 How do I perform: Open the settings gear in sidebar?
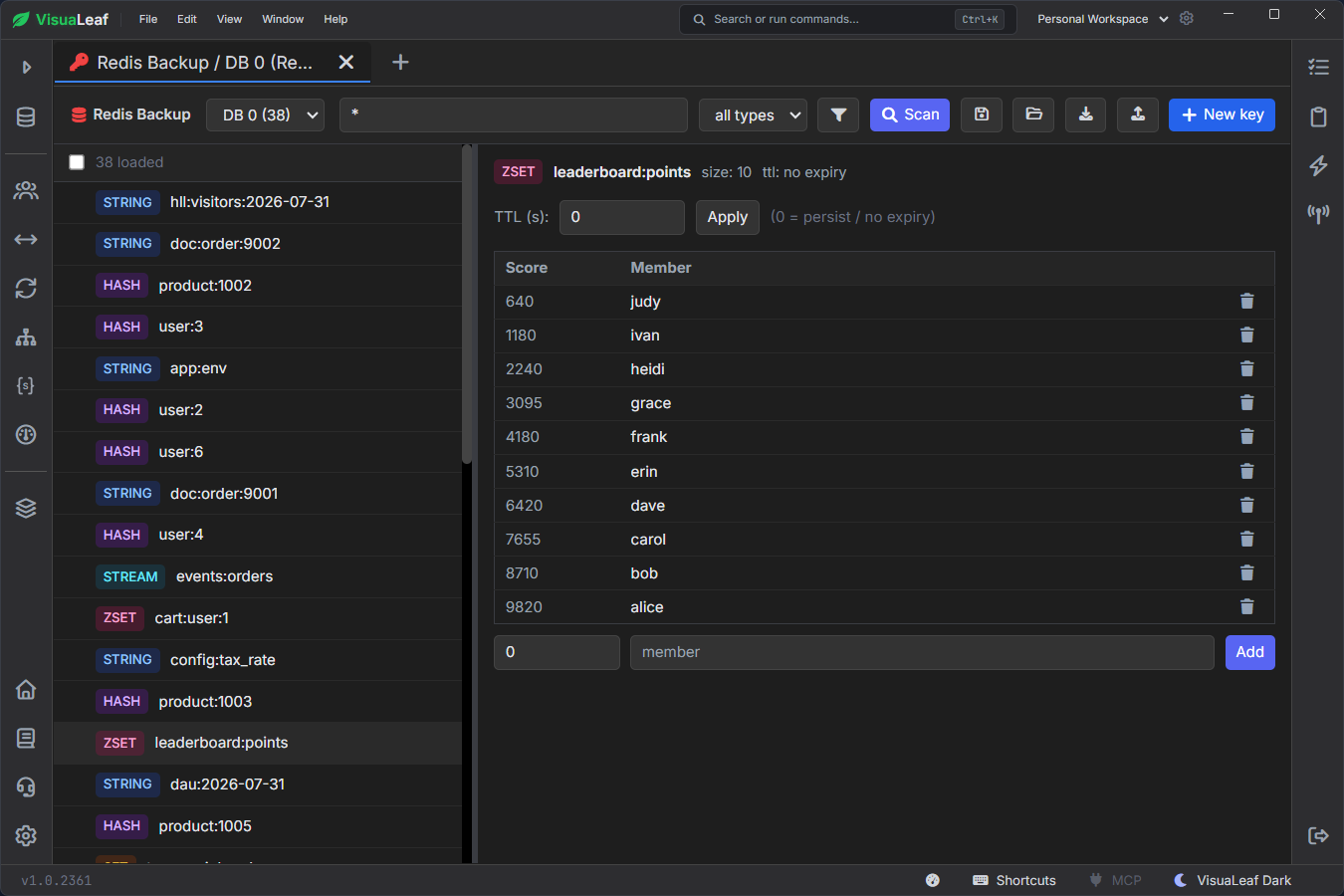pos(26,835)
